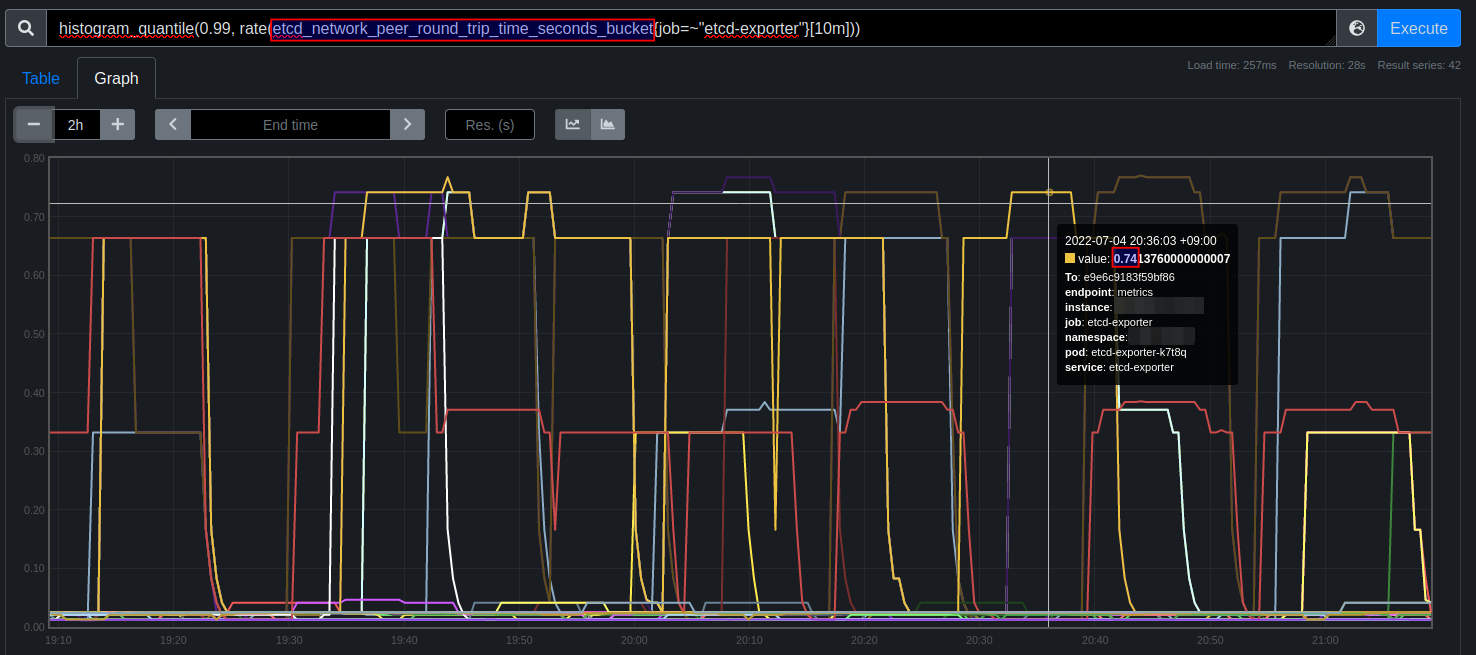Click the yellow series swatch in tooltip
Viewport: 1476px width, 655px height.
tap(1070, 258)
